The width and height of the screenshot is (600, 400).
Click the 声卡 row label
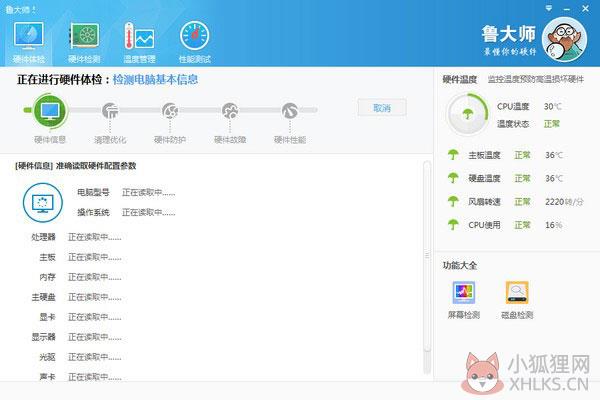point(47,377)
